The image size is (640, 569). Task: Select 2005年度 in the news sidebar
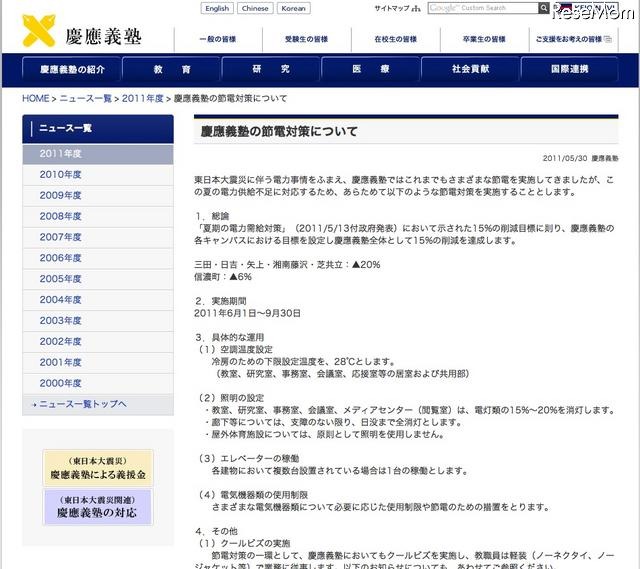[x=61, y=279]
